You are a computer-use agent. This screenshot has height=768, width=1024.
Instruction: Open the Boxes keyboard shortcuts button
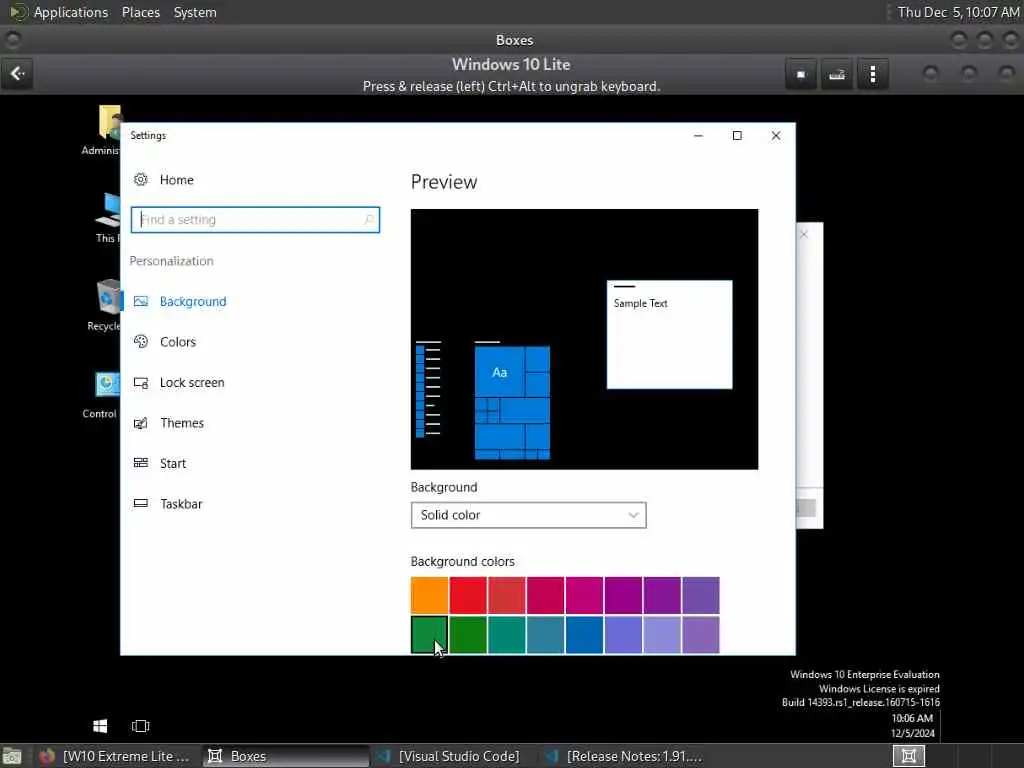(837, 74)
